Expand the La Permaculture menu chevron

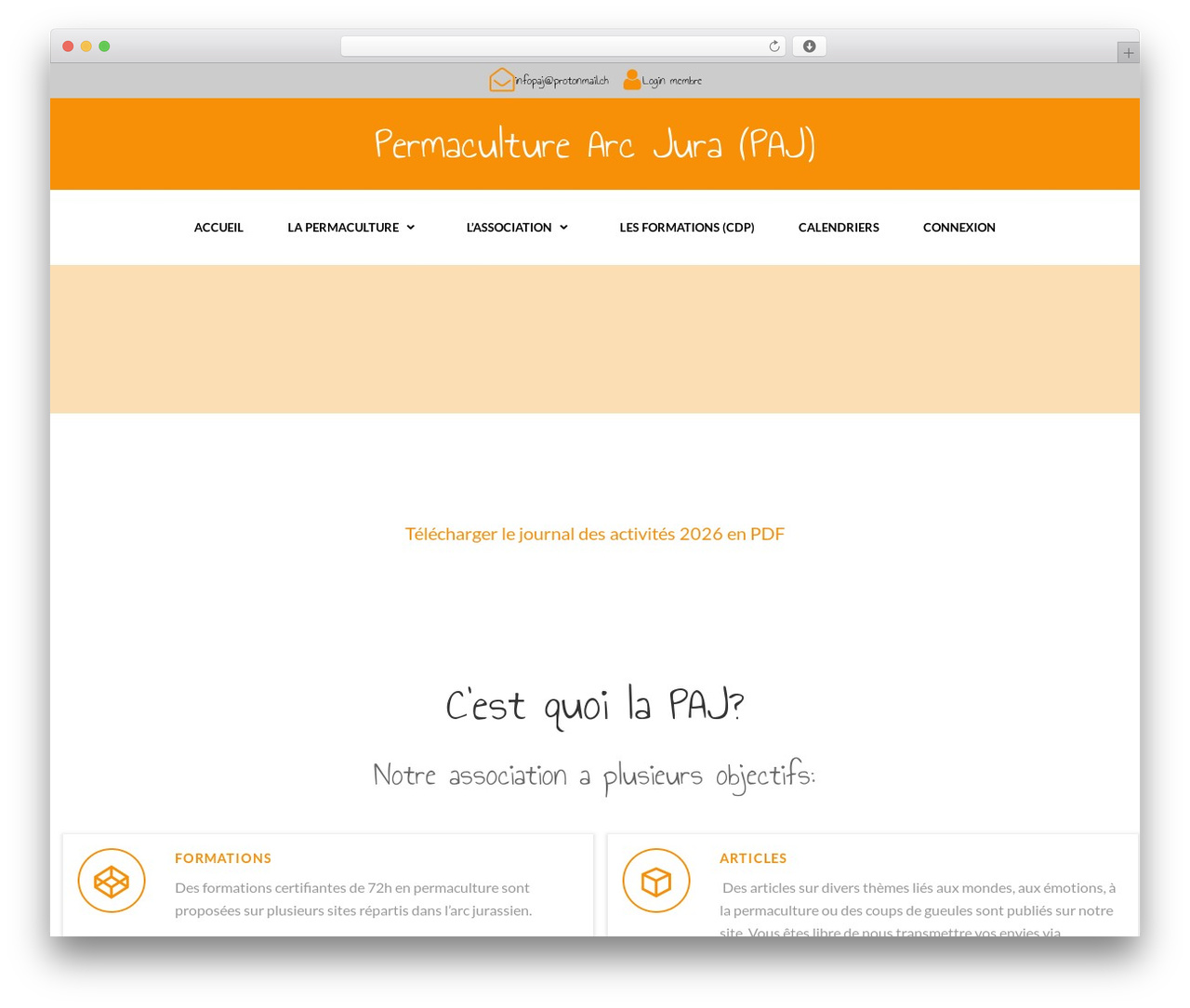[x=411, y=227]
